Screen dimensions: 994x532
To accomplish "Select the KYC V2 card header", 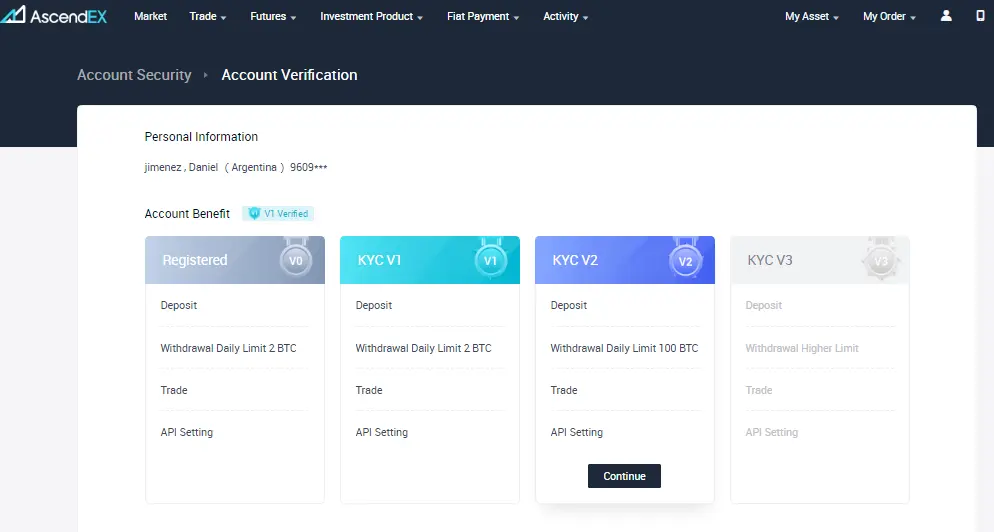I will (625, 260).
